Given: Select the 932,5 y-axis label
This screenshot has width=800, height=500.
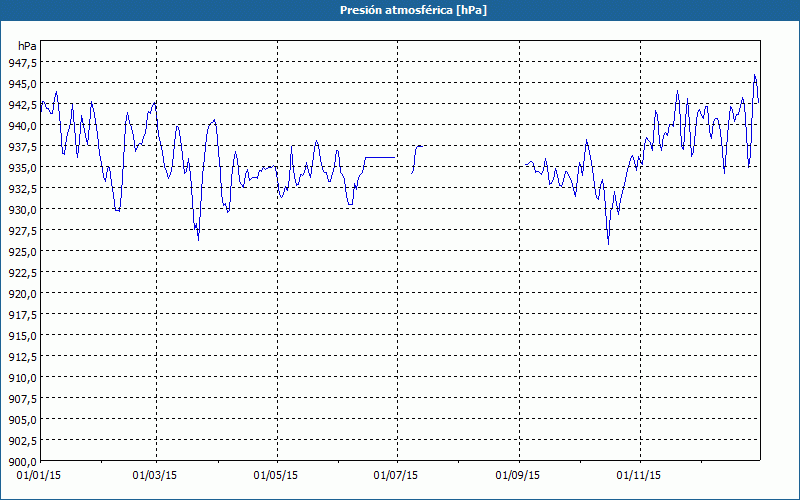Looking at the screenshot, I should click(22, 188).
